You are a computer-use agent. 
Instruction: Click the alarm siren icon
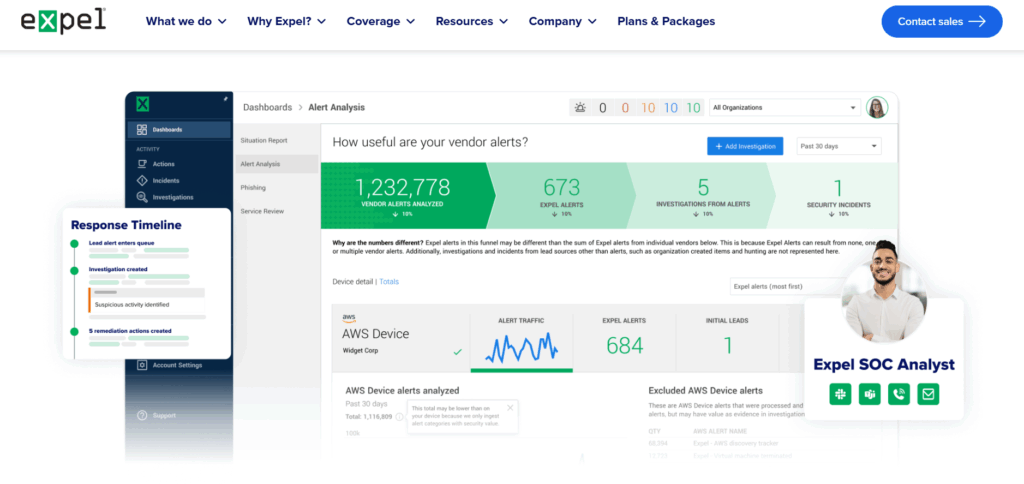coord(580,107)
